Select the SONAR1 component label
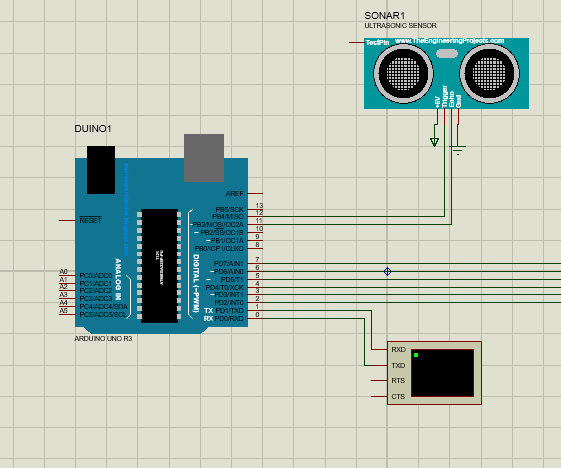Screen dimensions: 561x468 pos(384,16)
